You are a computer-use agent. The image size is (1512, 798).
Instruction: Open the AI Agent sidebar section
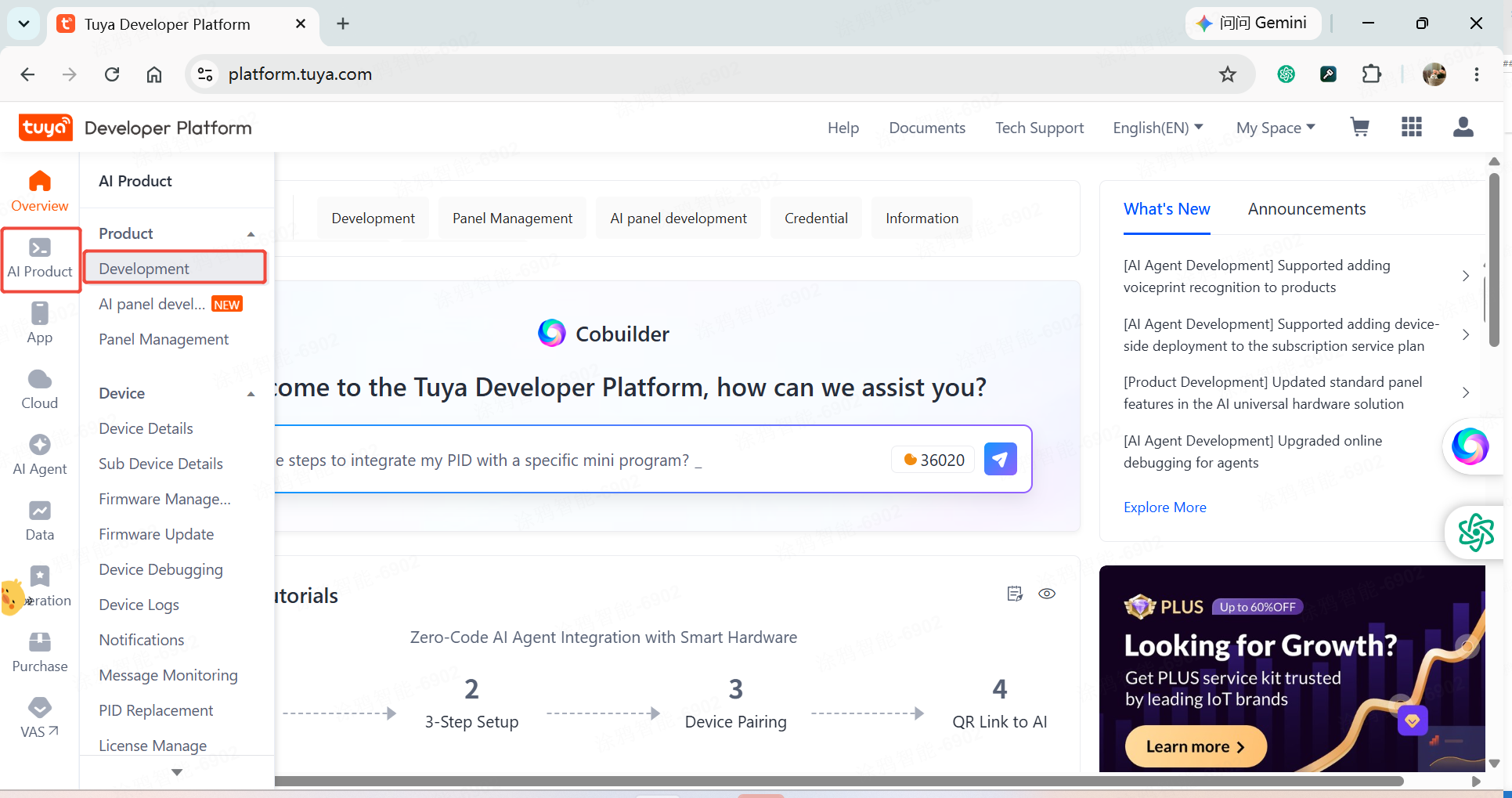point(39,455)
